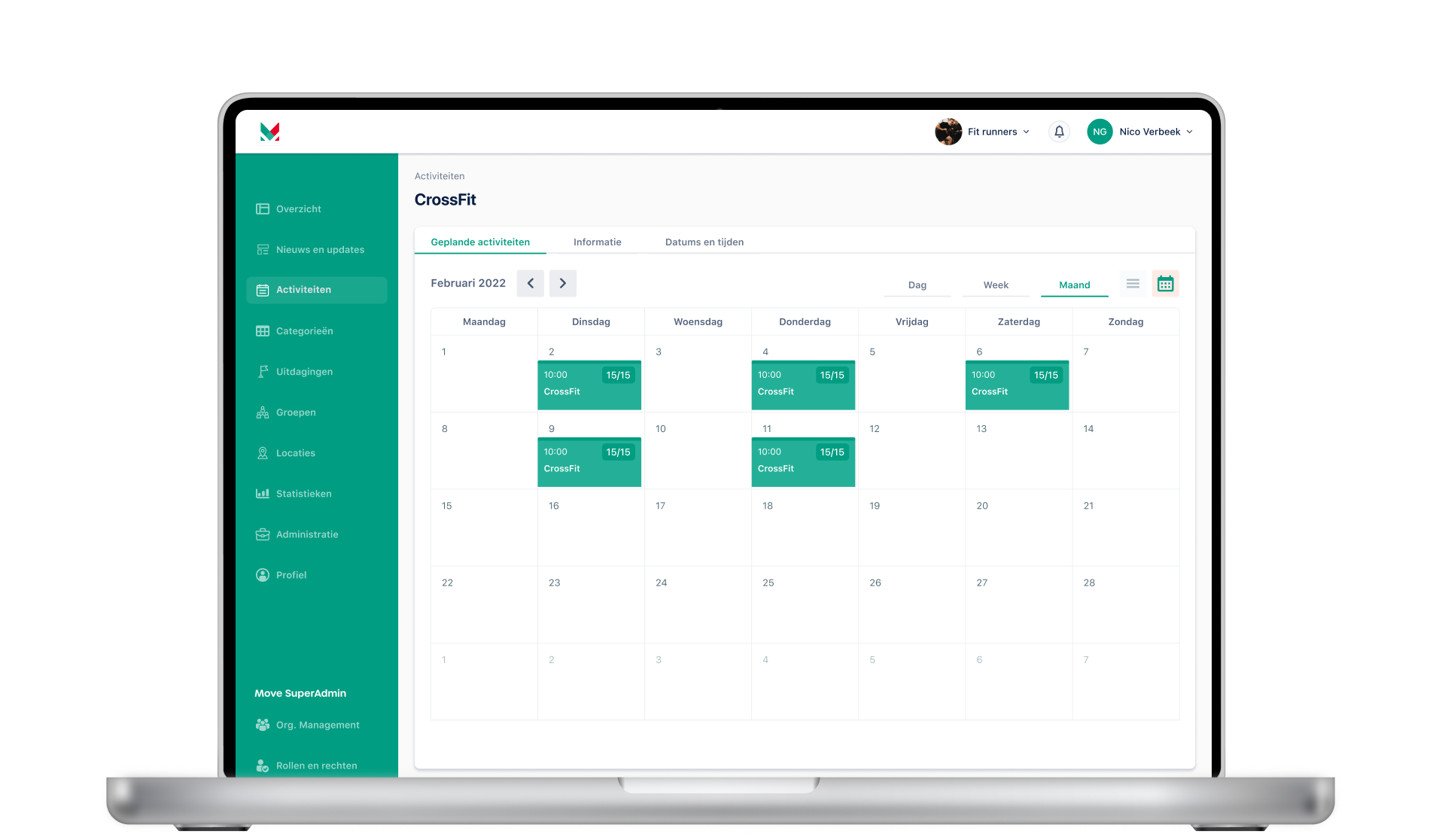Open Locaties in the sidebar
Image resolution: width=1439 pixels, height=840 pixels.
pos(295,453)
